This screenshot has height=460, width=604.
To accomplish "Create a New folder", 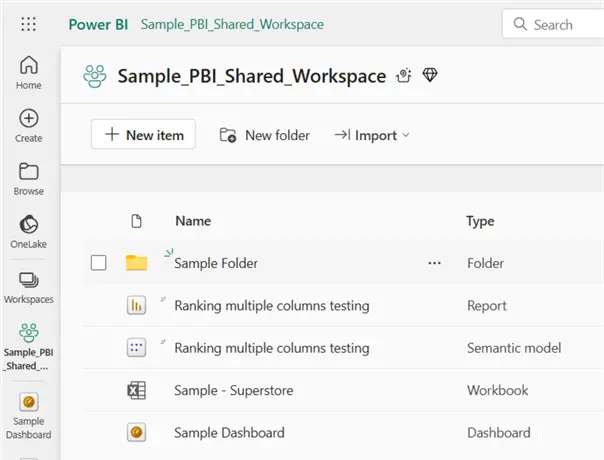I will pos(265,135).
